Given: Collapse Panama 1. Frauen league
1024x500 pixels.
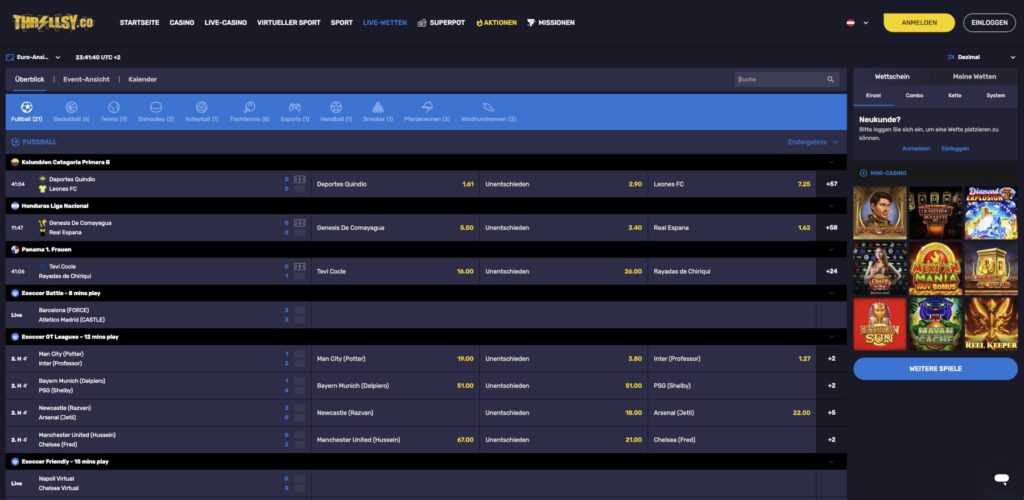Looking at the screenshot, I should pos(831,249).
